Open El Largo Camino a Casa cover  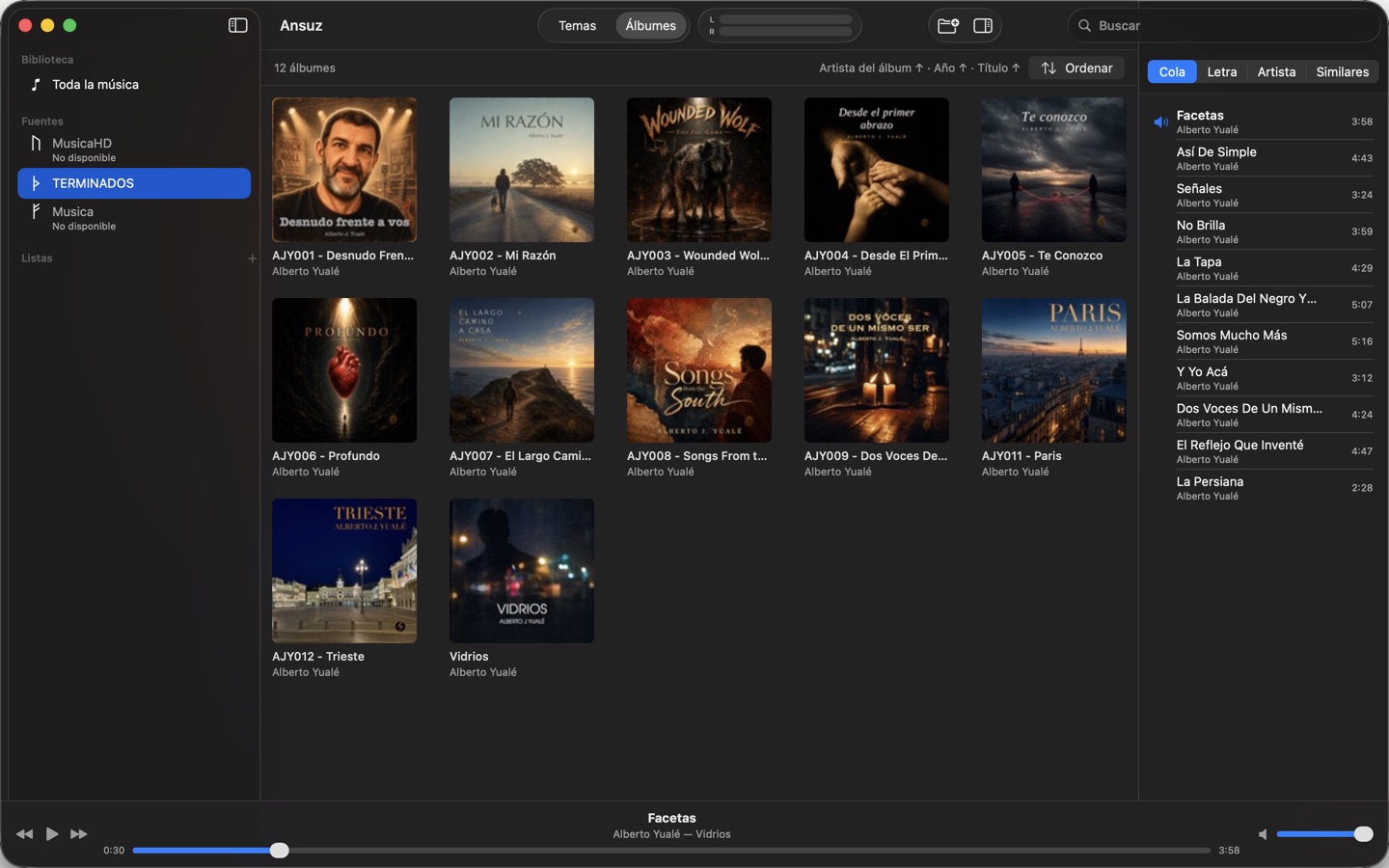522,370
